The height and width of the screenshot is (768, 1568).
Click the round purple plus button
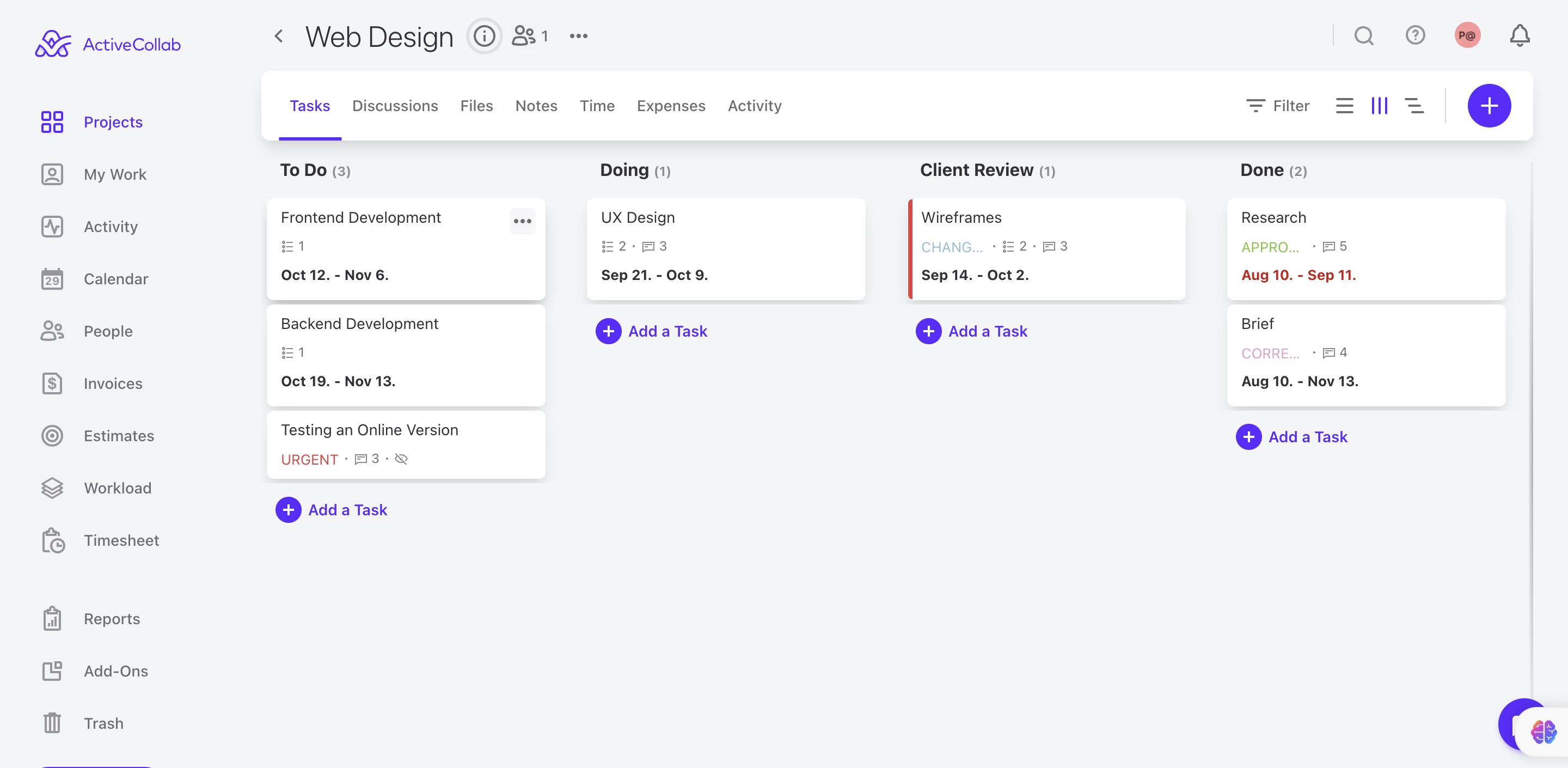(x=1489, y=106)
